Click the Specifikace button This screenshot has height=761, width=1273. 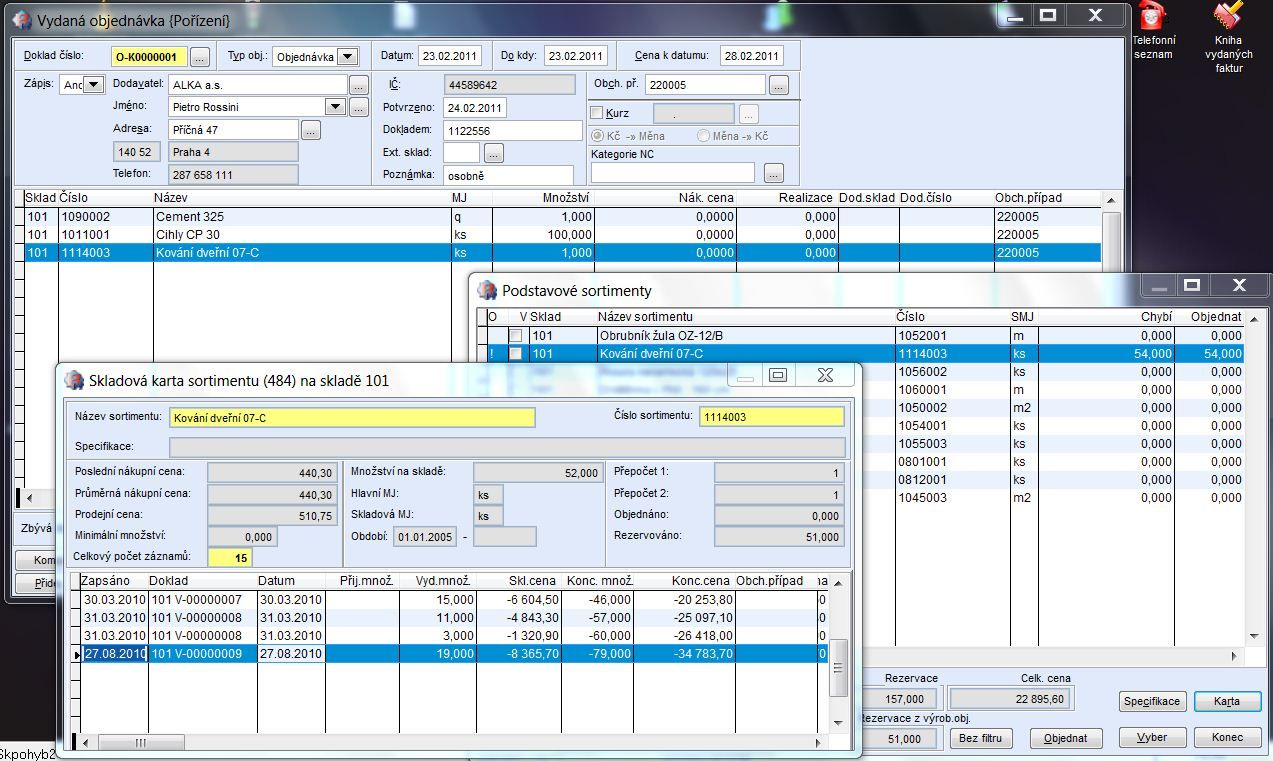pos(1152,701)
